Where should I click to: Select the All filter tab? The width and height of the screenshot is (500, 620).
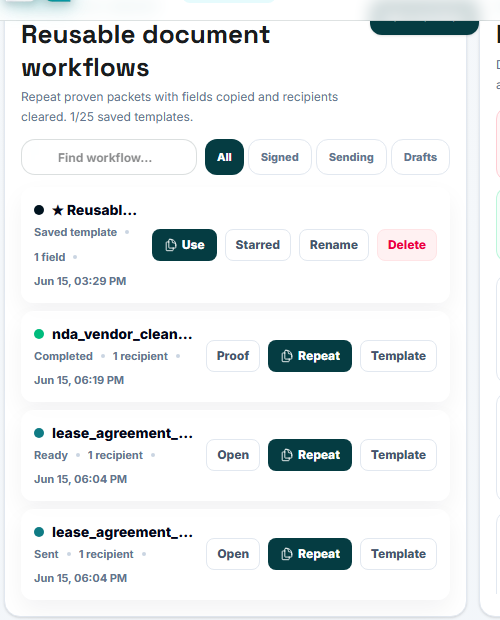[x=224, y=157]
